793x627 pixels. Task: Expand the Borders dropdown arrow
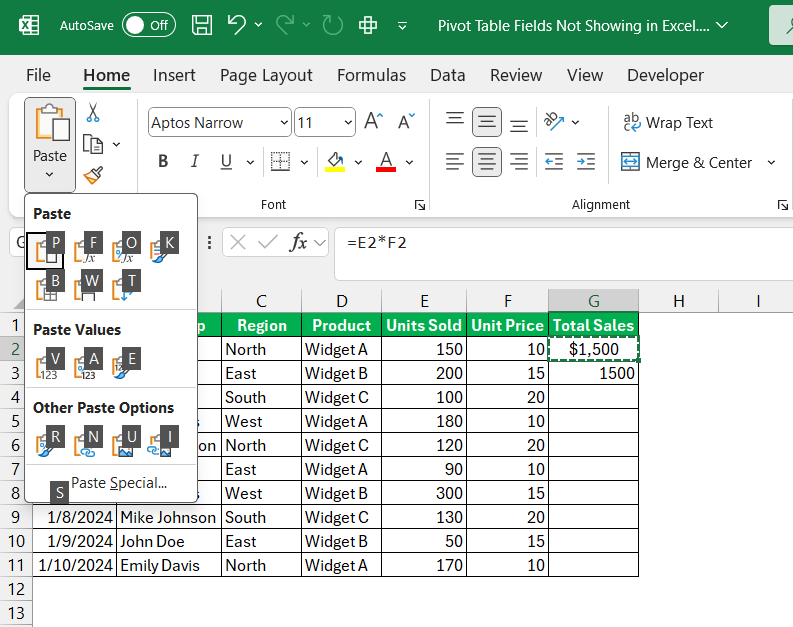point(304,162)
